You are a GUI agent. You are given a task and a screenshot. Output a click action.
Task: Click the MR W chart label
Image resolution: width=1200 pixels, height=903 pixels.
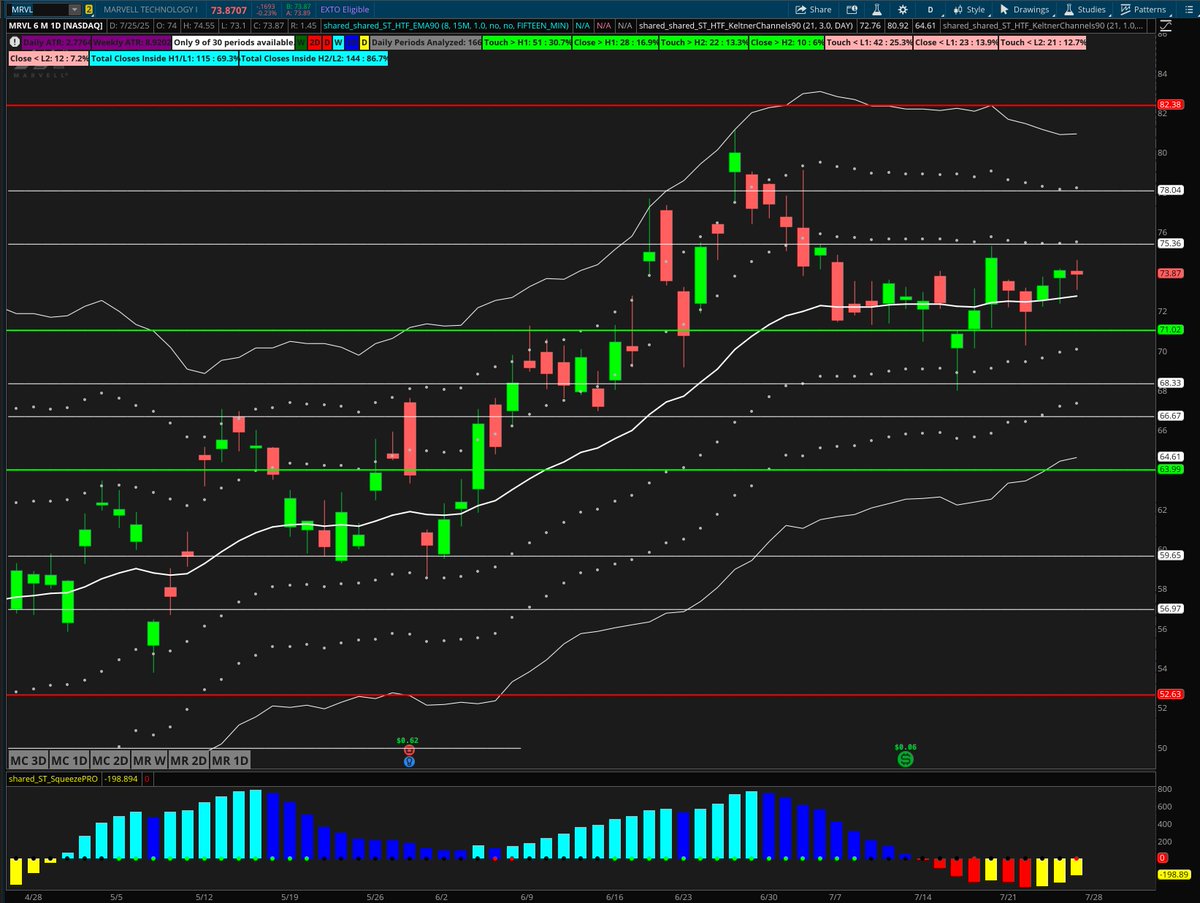pyautogui.click(x=148, y=760)
